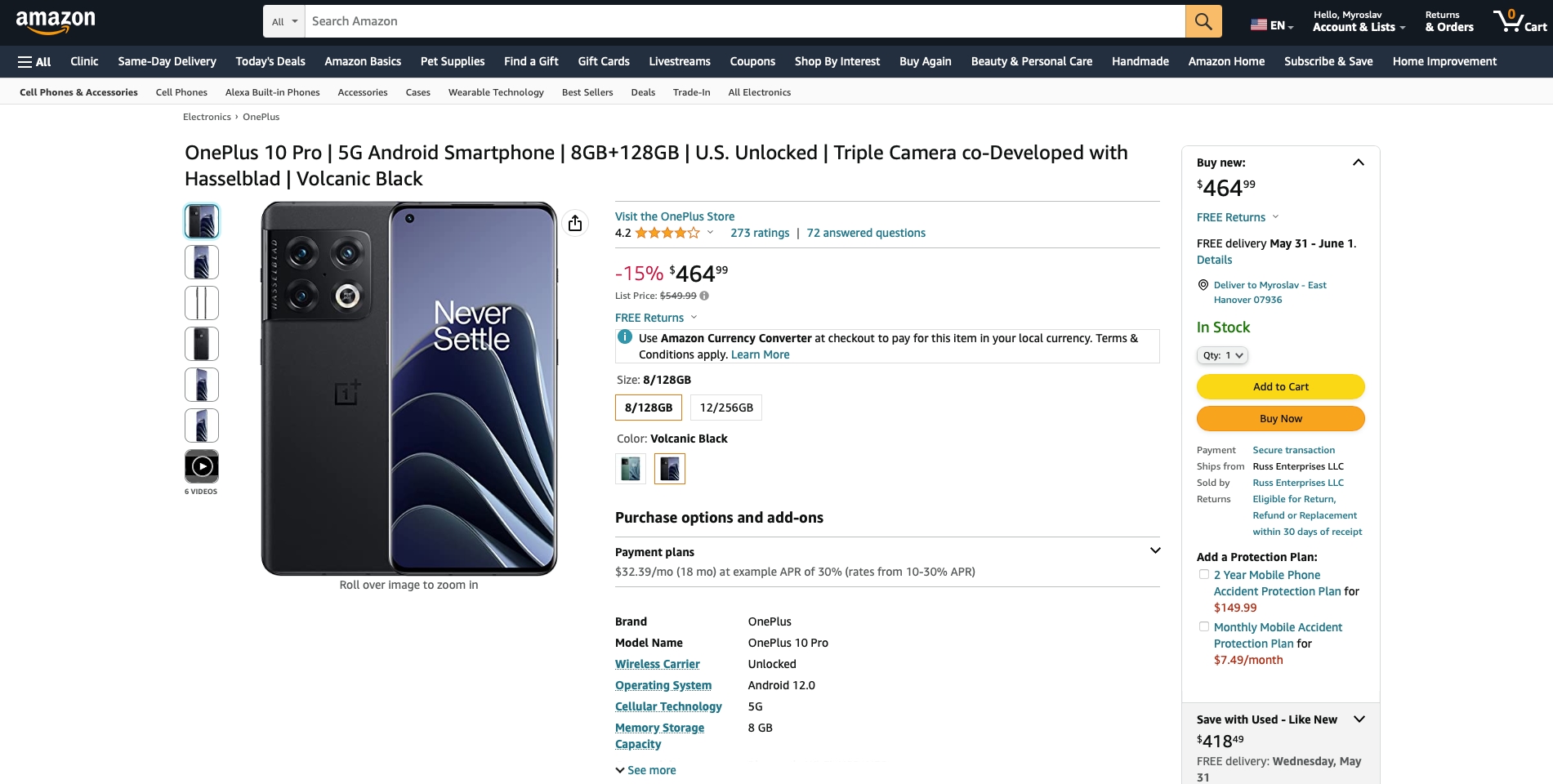Click the share icon beside product image

tap(575, 223)
